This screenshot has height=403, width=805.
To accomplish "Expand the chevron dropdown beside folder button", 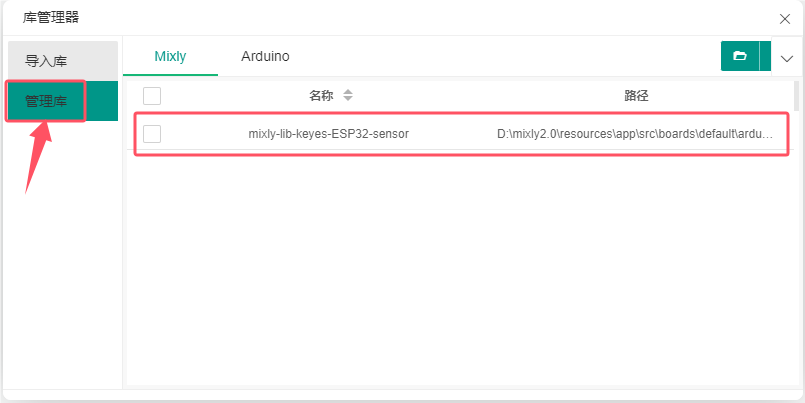I will pyautogui.click(x=786, y=58).
